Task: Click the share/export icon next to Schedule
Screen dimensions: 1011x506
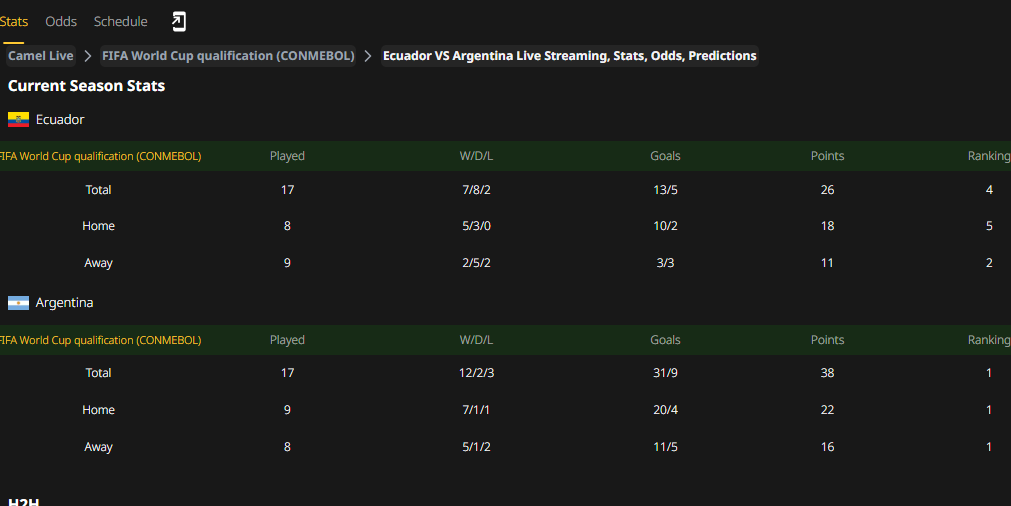Action: tap(179, 21)
